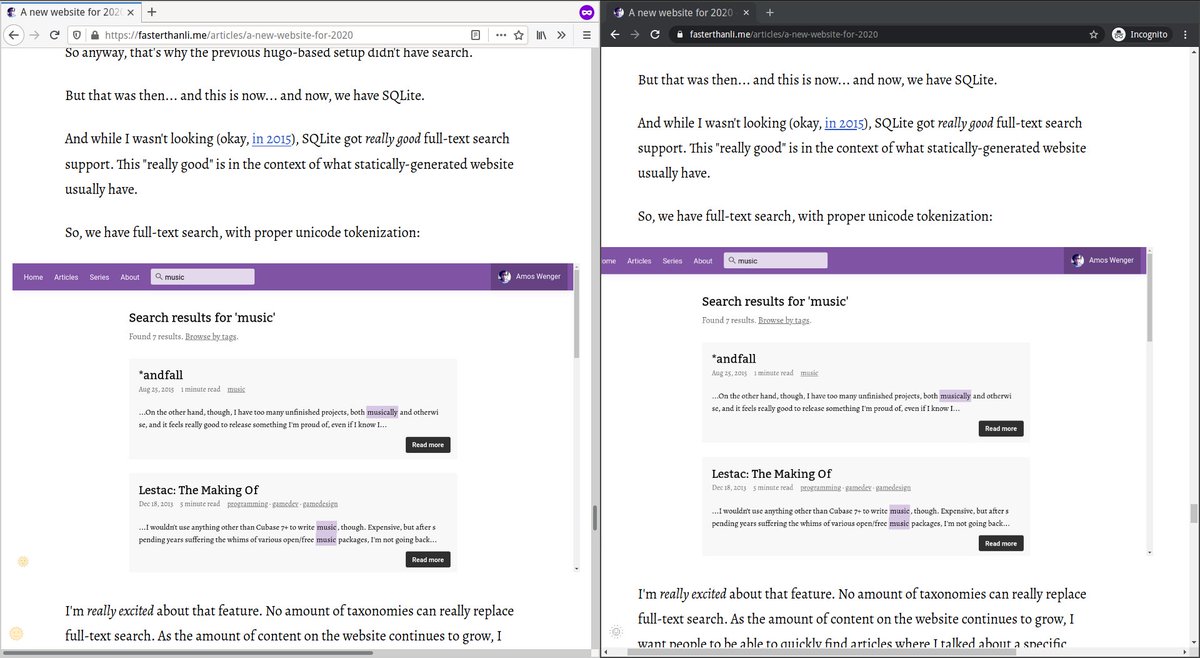Bookmark this page with Chrome star
This screenshot has height=658, width=1200.
coord(1093,34)
